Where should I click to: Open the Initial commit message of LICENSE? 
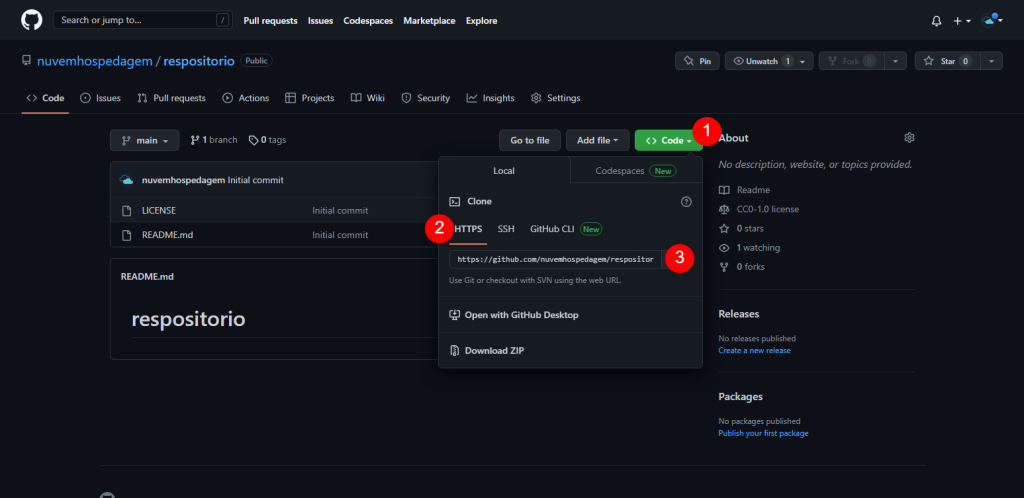[340, 210]
